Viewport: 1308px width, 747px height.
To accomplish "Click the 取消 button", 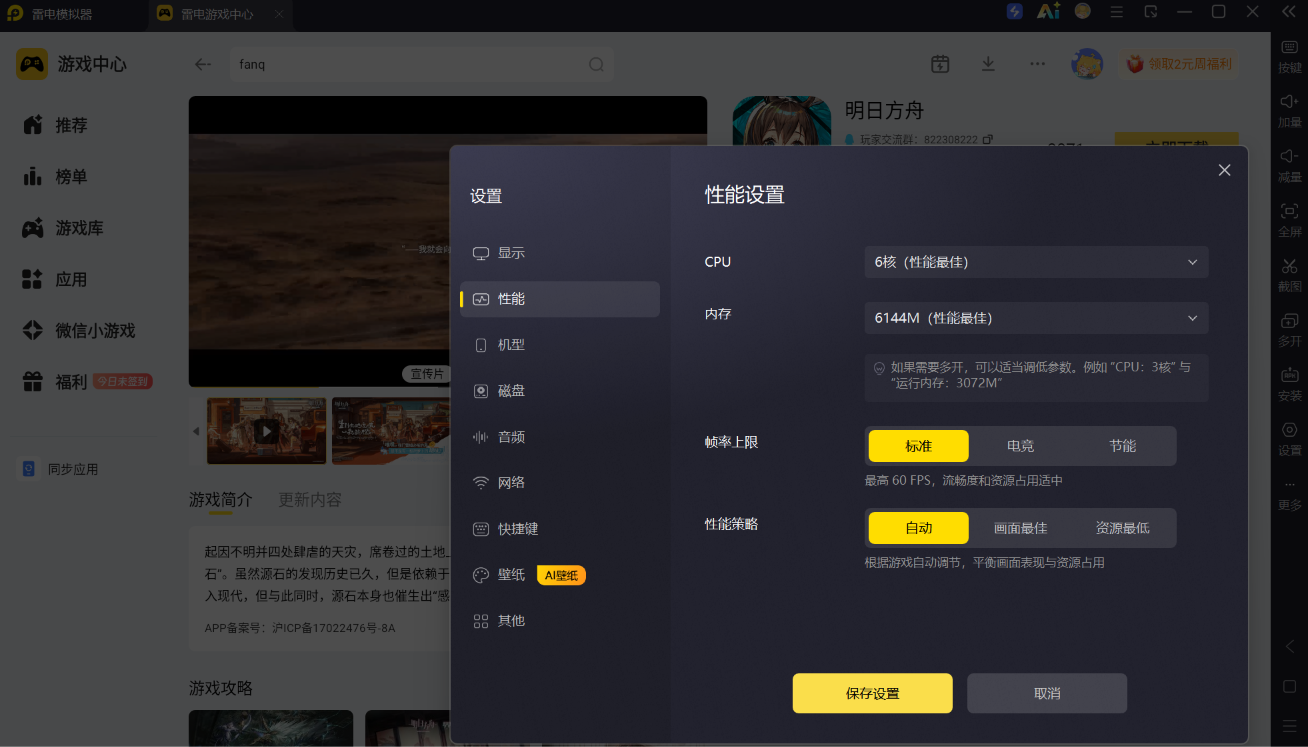I will tap(1047, 693).
